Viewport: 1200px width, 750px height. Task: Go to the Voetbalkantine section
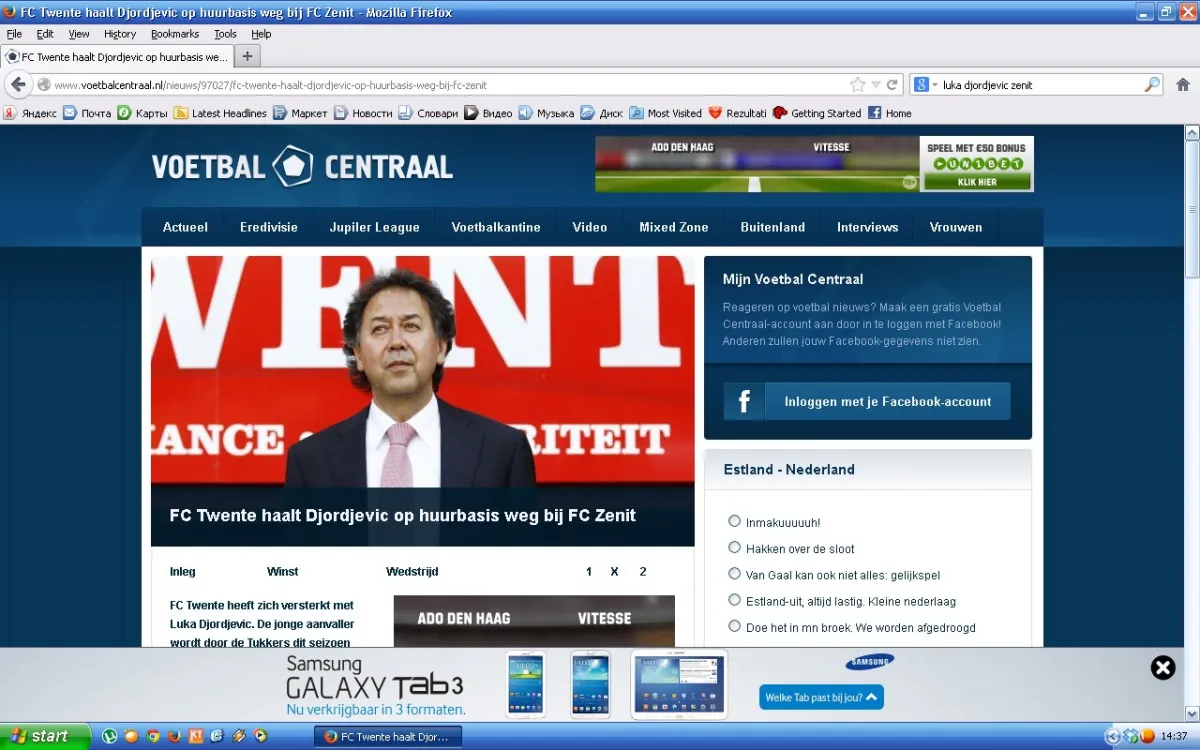click(496, 227)
